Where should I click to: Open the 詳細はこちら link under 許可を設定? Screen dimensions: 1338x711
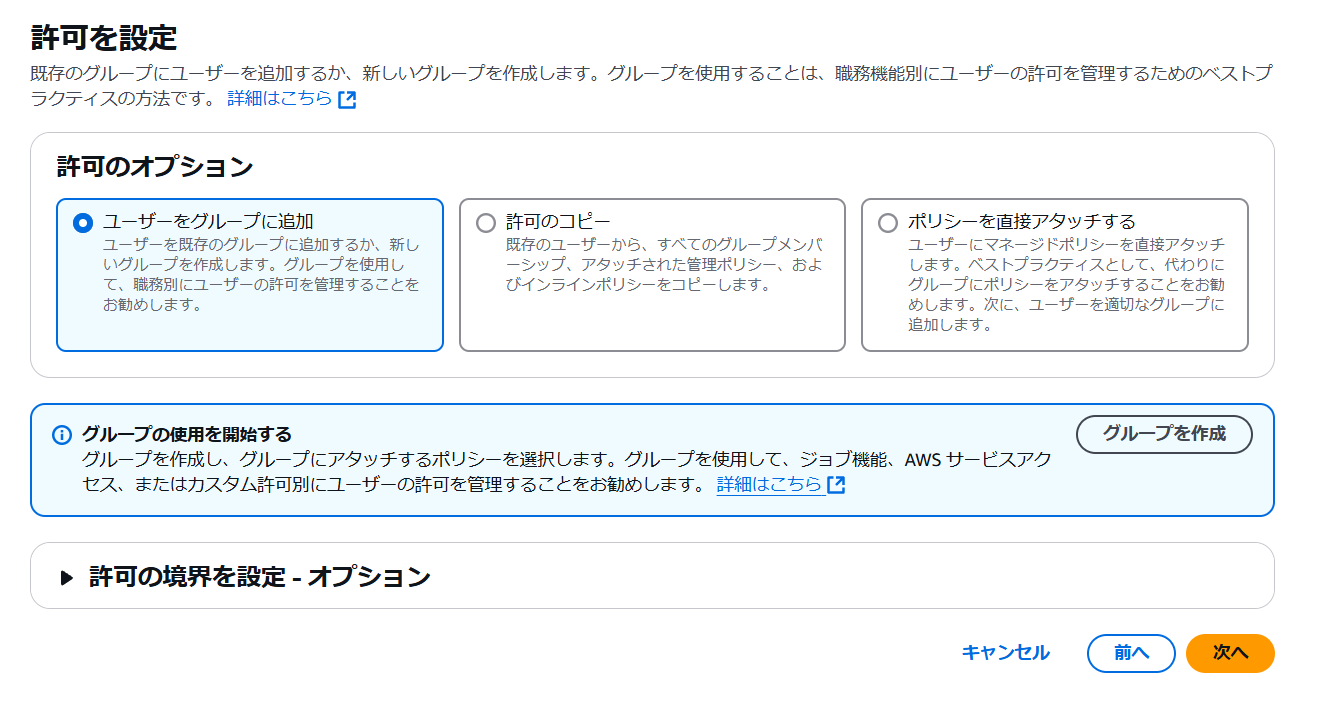pyautogui.click(x=280, y=99)
